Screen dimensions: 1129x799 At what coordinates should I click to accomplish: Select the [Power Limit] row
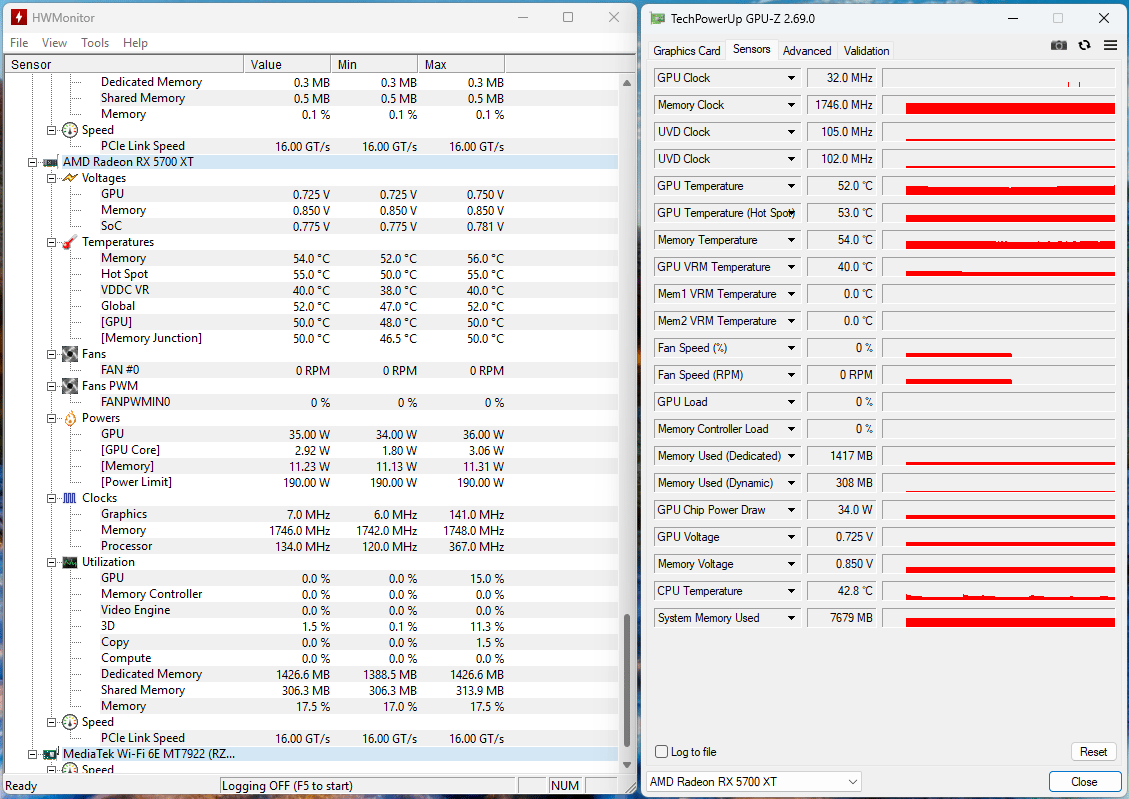tap(310, 482)
